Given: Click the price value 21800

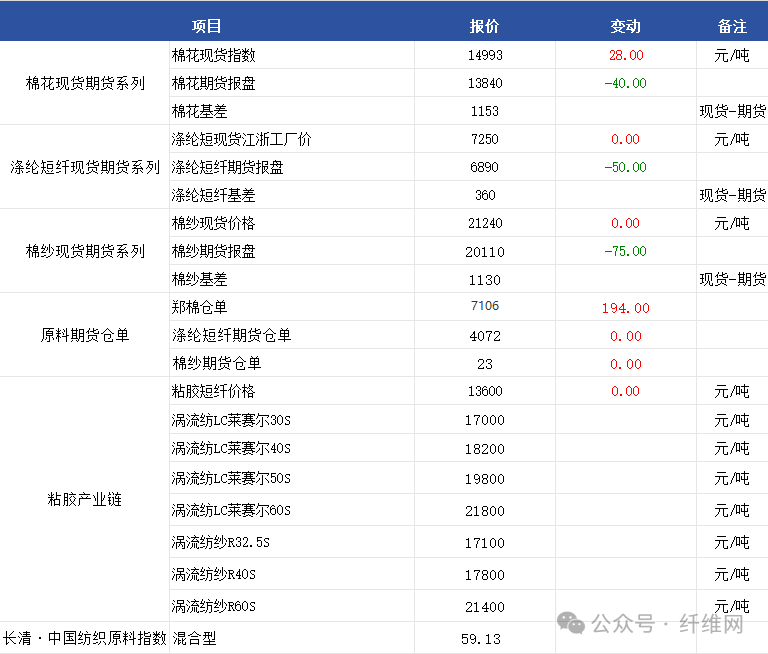Looking at the screenshot, I should (485, 511).
